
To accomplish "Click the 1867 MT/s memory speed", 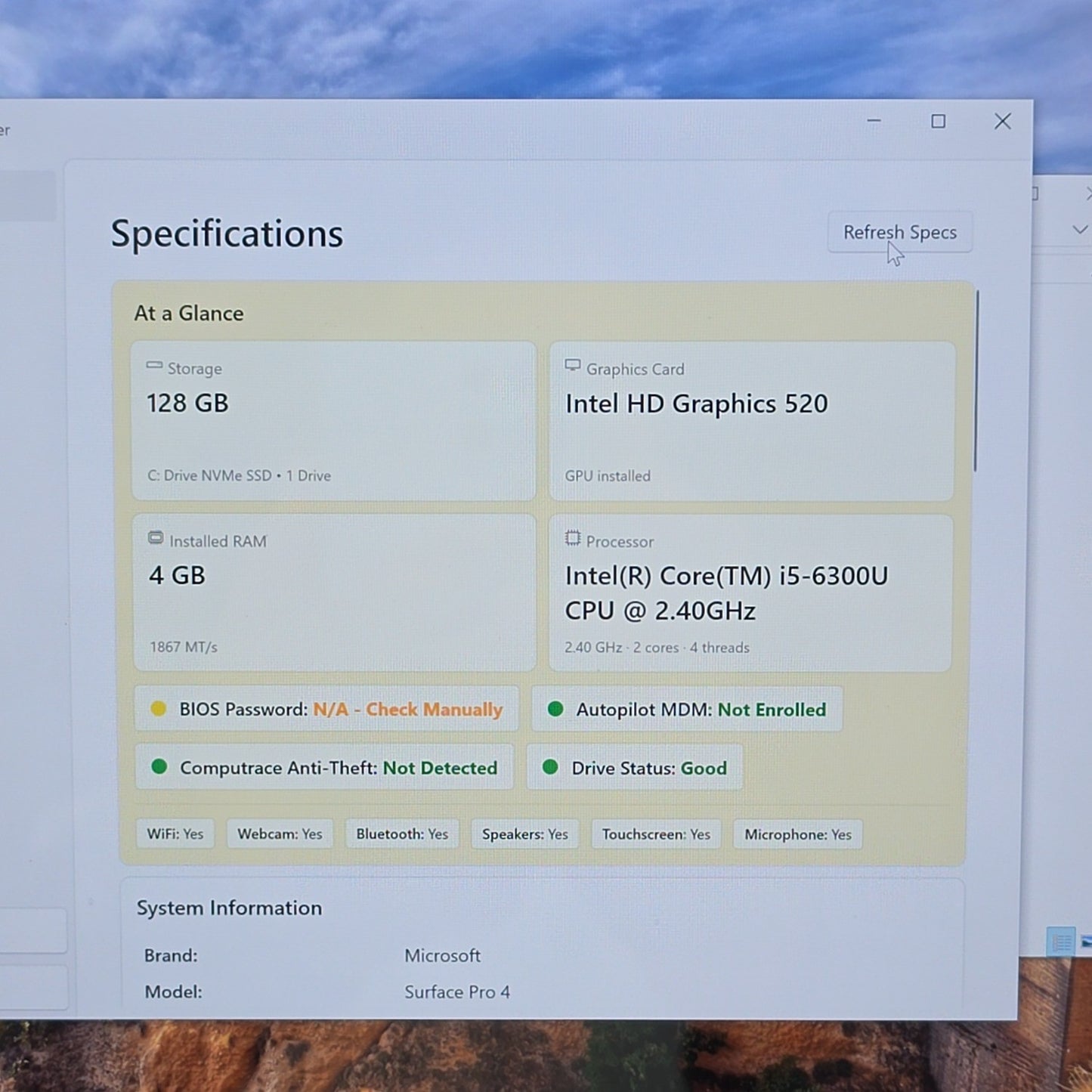I will (184, 647).
